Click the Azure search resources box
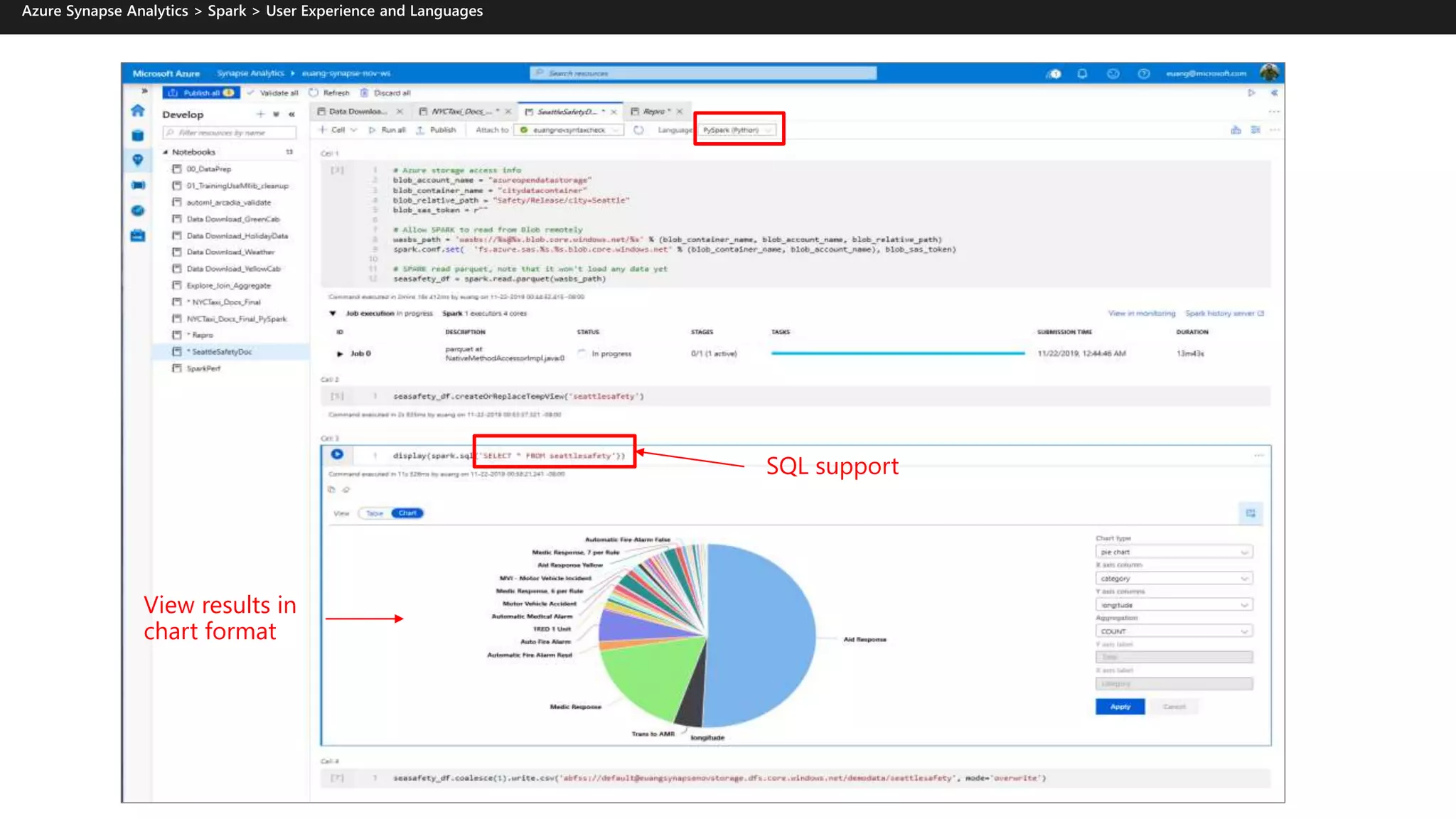The width and height of the screenshot is (1456, 819). 702,73
